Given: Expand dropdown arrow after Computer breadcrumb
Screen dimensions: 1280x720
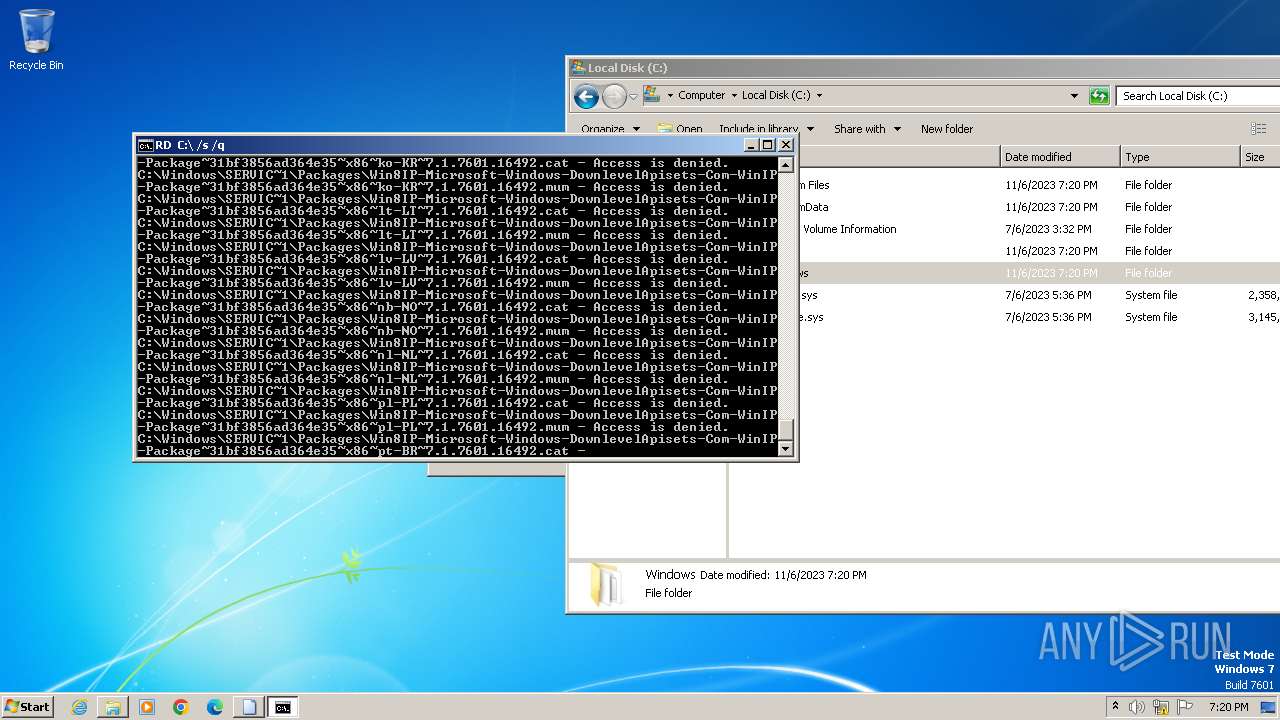Looking at the screenshot, I should (x=733, y=96).
